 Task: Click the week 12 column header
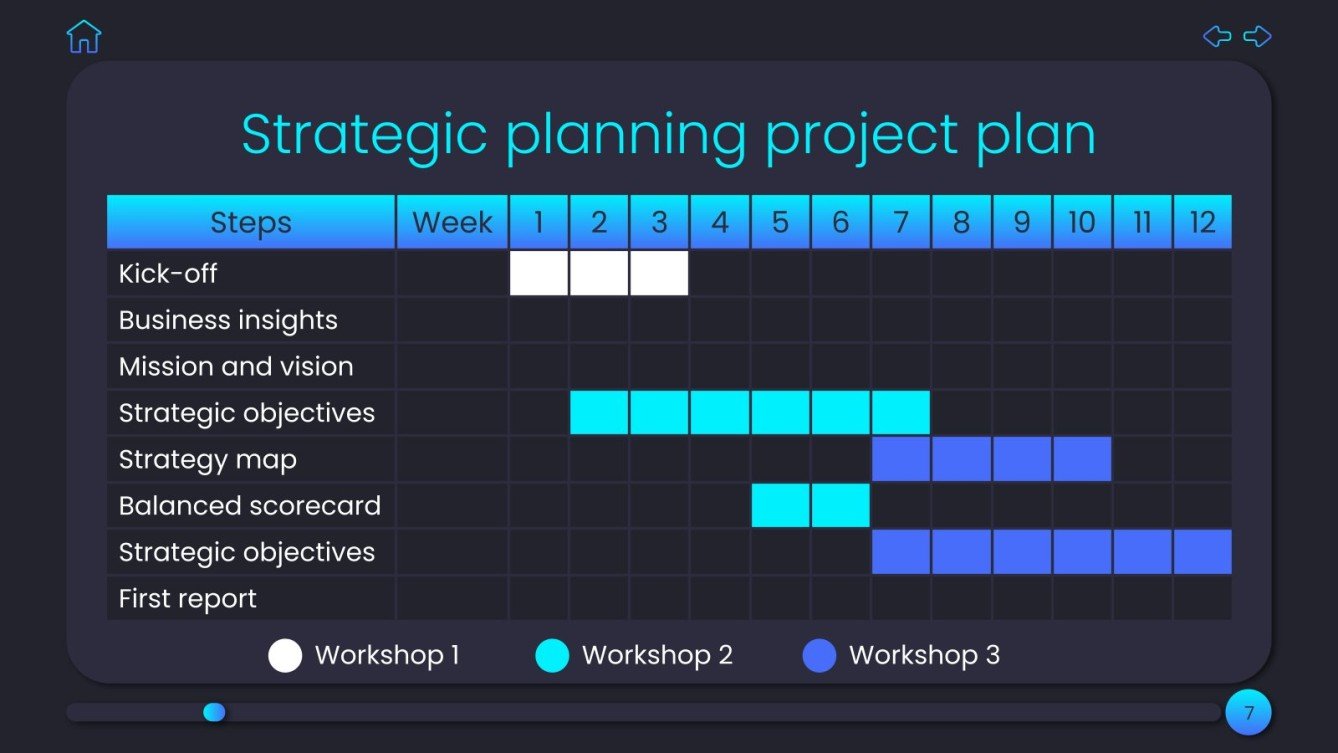tap(1202, 222)
